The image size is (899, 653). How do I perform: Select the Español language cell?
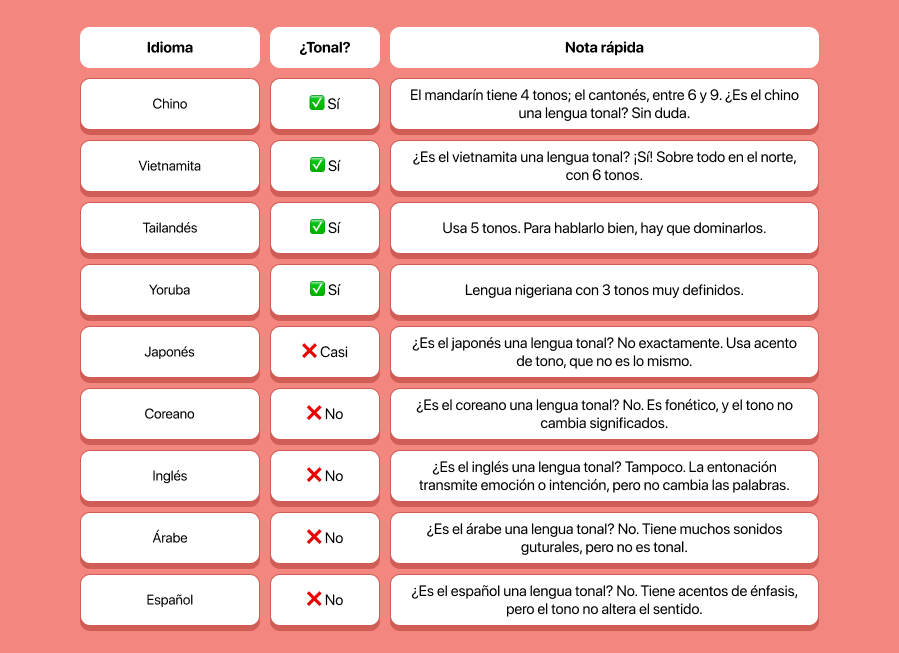[170, 600]
